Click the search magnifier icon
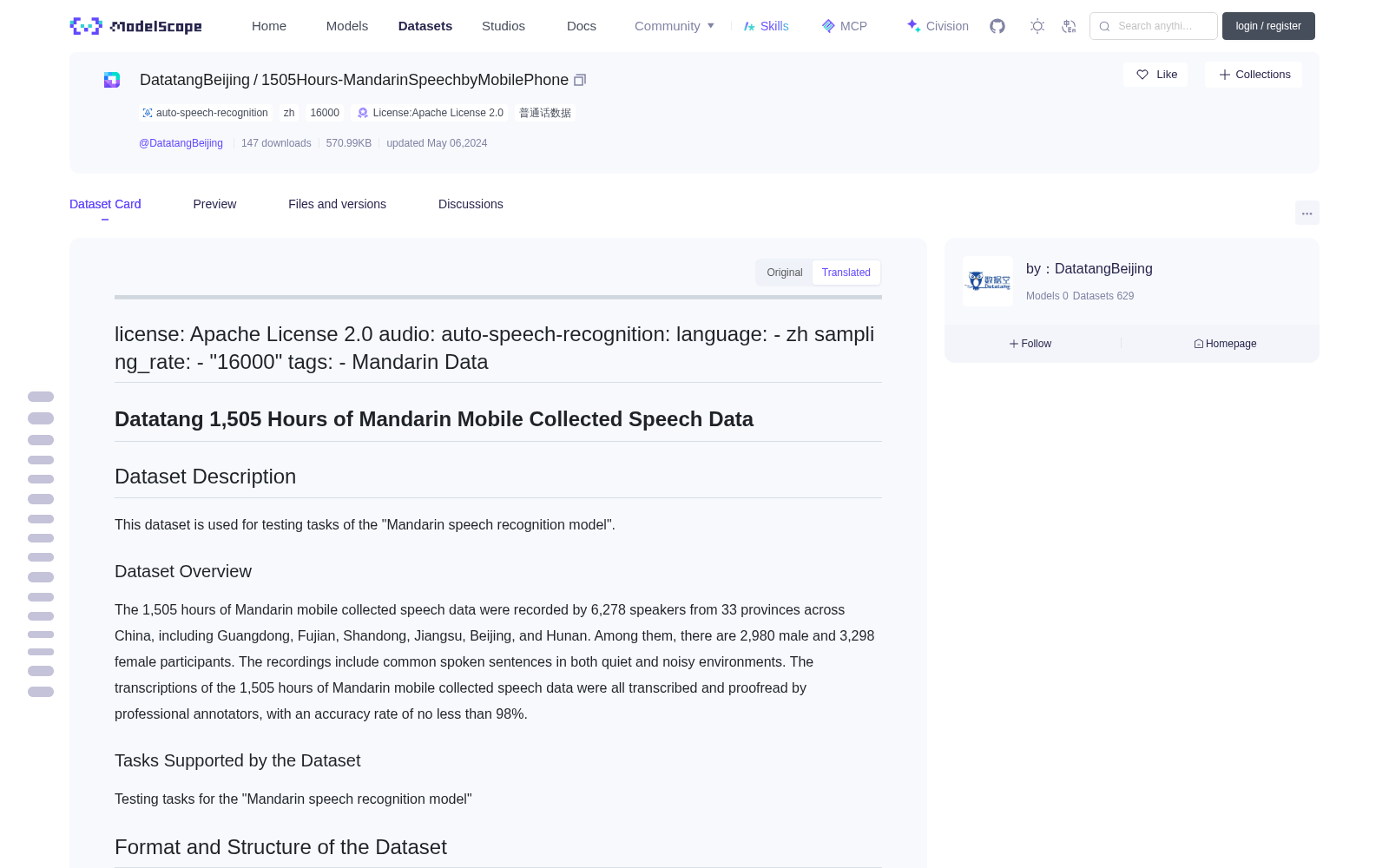This screenshot has width=1389, height=868. click(x=1104, y=26)
